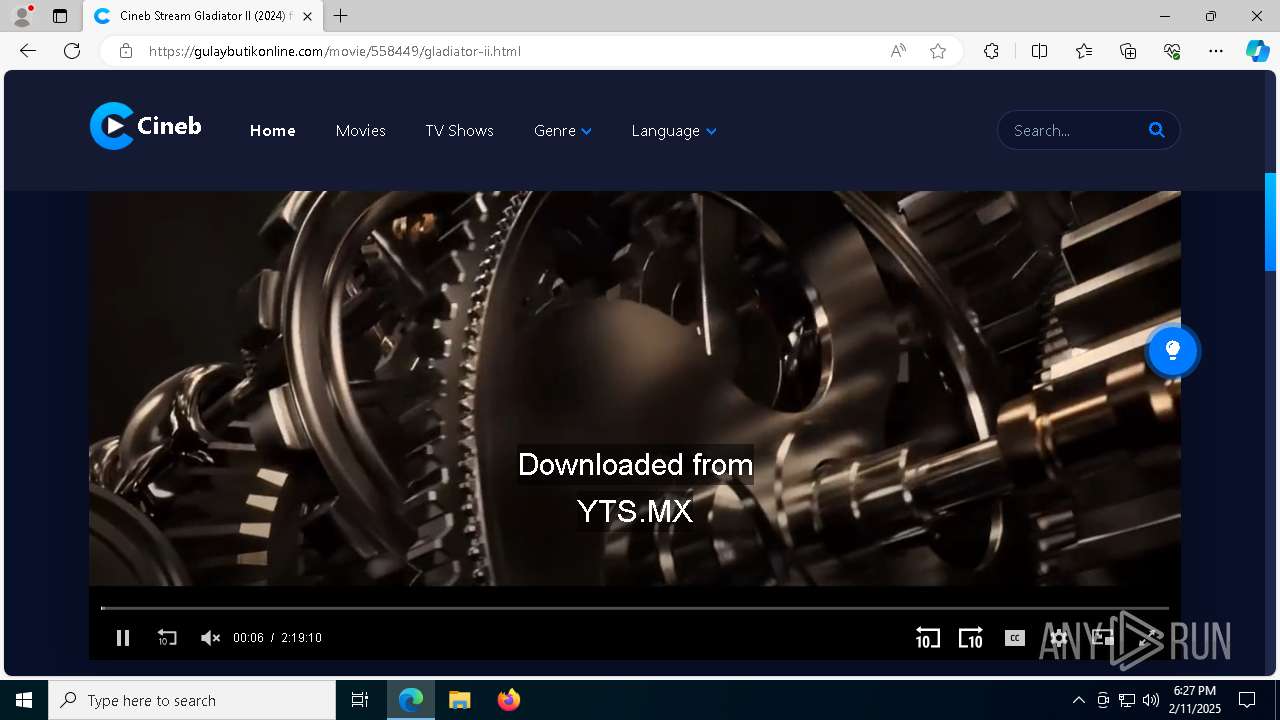Open browser Extensions puzzle icon
Viewport: 1280px width, 720px height.
click(x=991, y=51)
